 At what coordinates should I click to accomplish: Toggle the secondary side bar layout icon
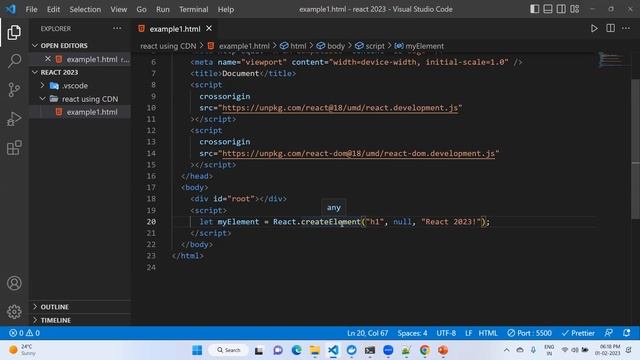561,9
